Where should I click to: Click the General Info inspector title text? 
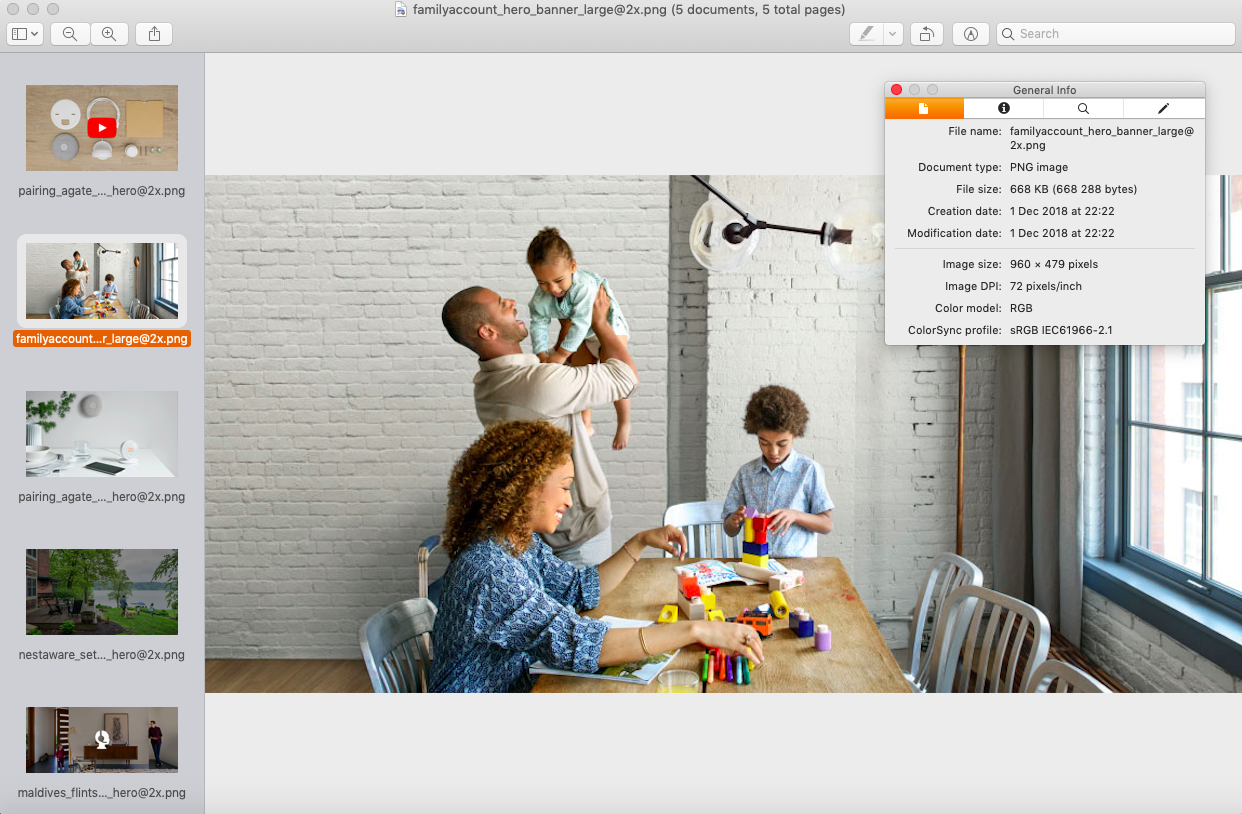(x=1044, y=90)
